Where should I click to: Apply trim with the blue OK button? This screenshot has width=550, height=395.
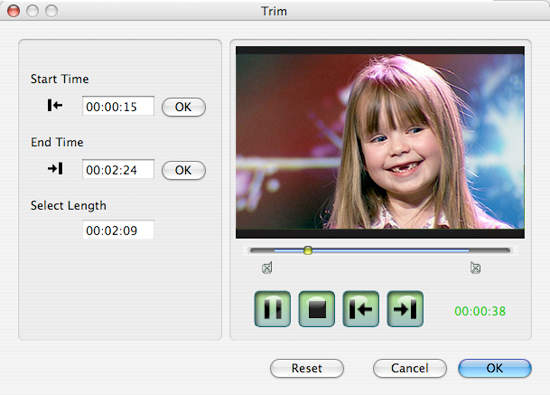(495, 368)
